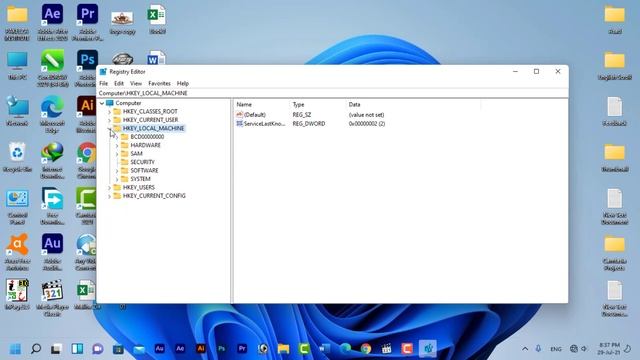Select the Computer label in tree
The height and width of the screenshot is (360, 640).
click(x=128, y=103)
